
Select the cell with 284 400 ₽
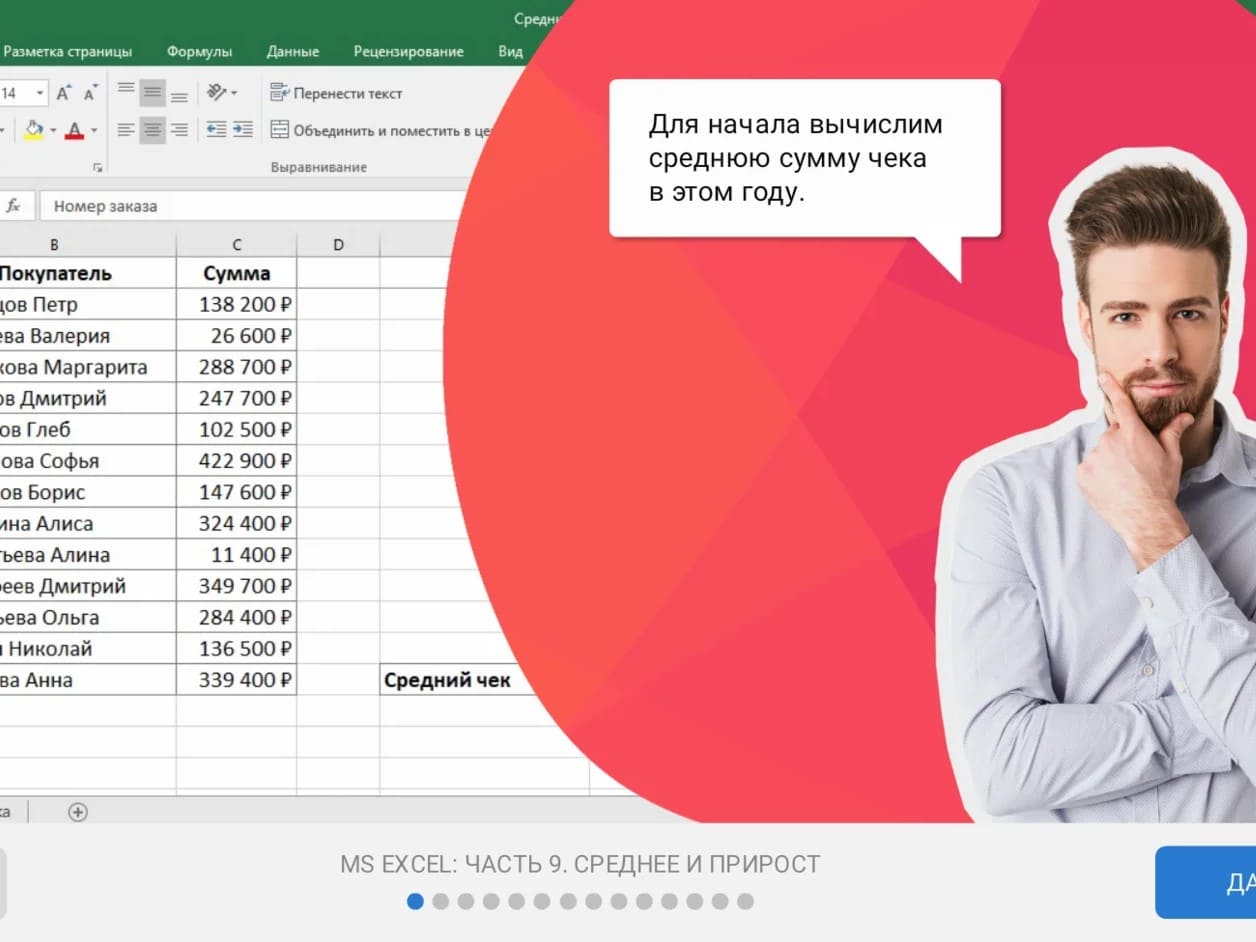tap(237, 617)
